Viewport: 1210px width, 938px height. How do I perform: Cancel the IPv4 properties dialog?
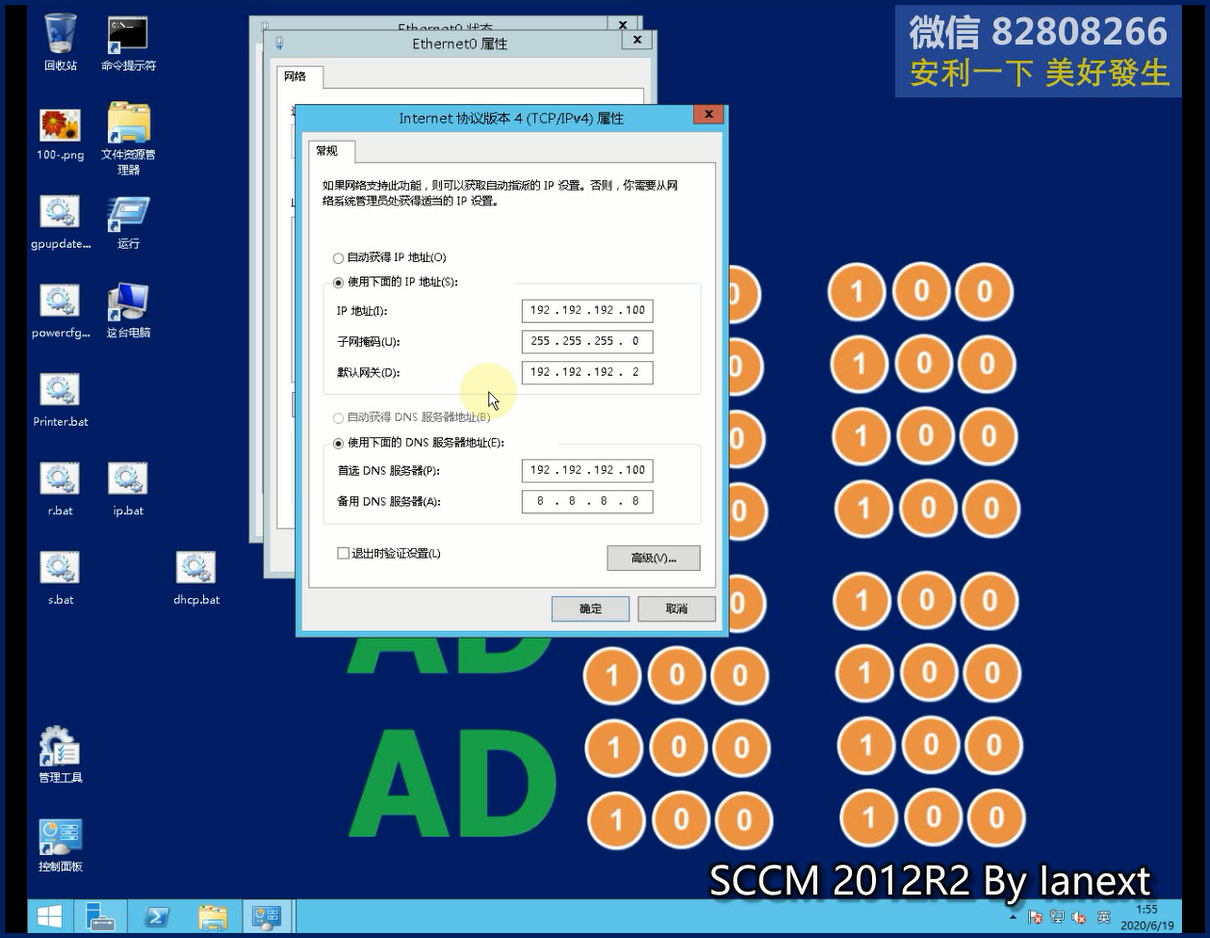pyautogui.click(x=676, y=608)
